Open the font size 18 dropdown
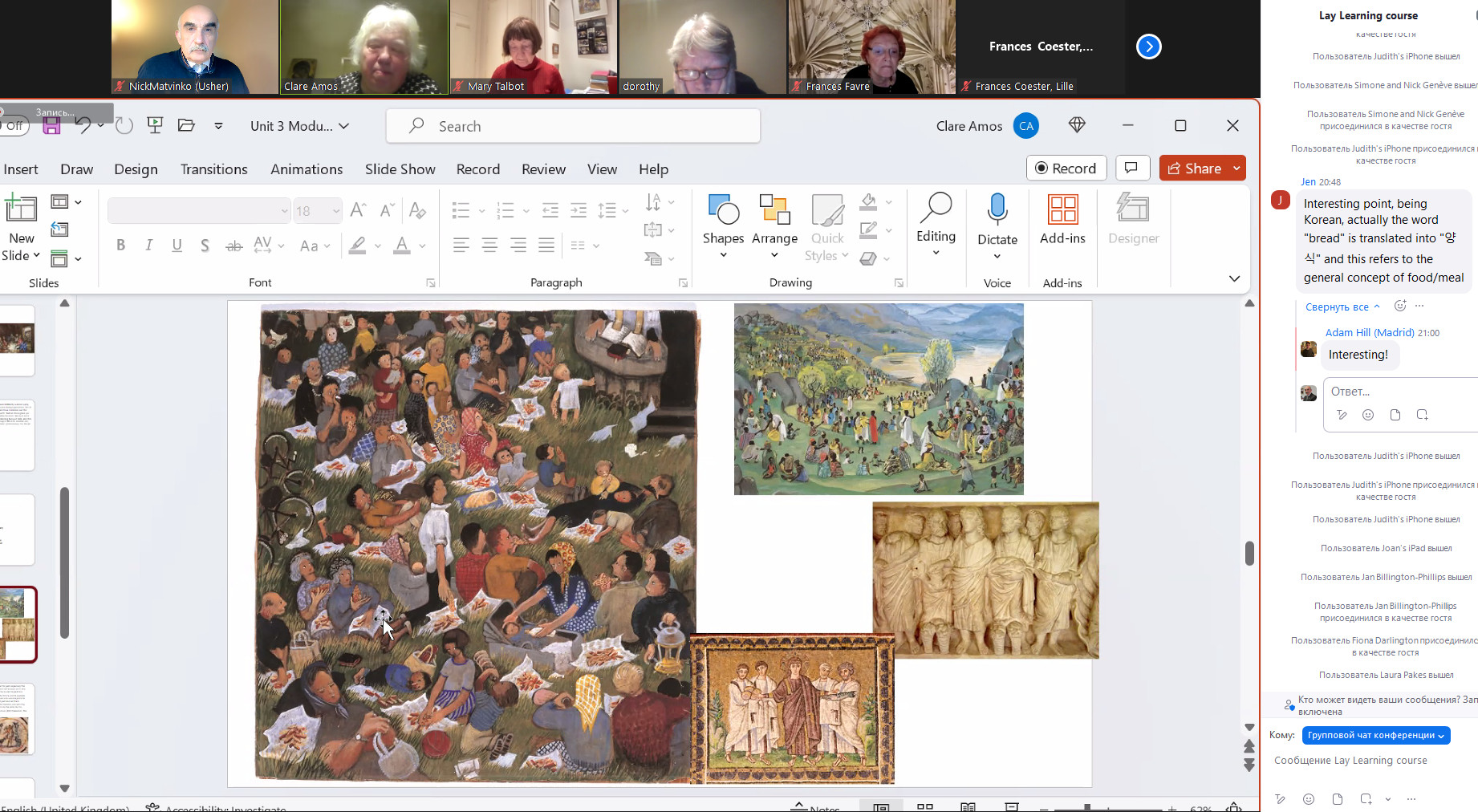This screenshot has height=812, width=1478. pos(335,211)
